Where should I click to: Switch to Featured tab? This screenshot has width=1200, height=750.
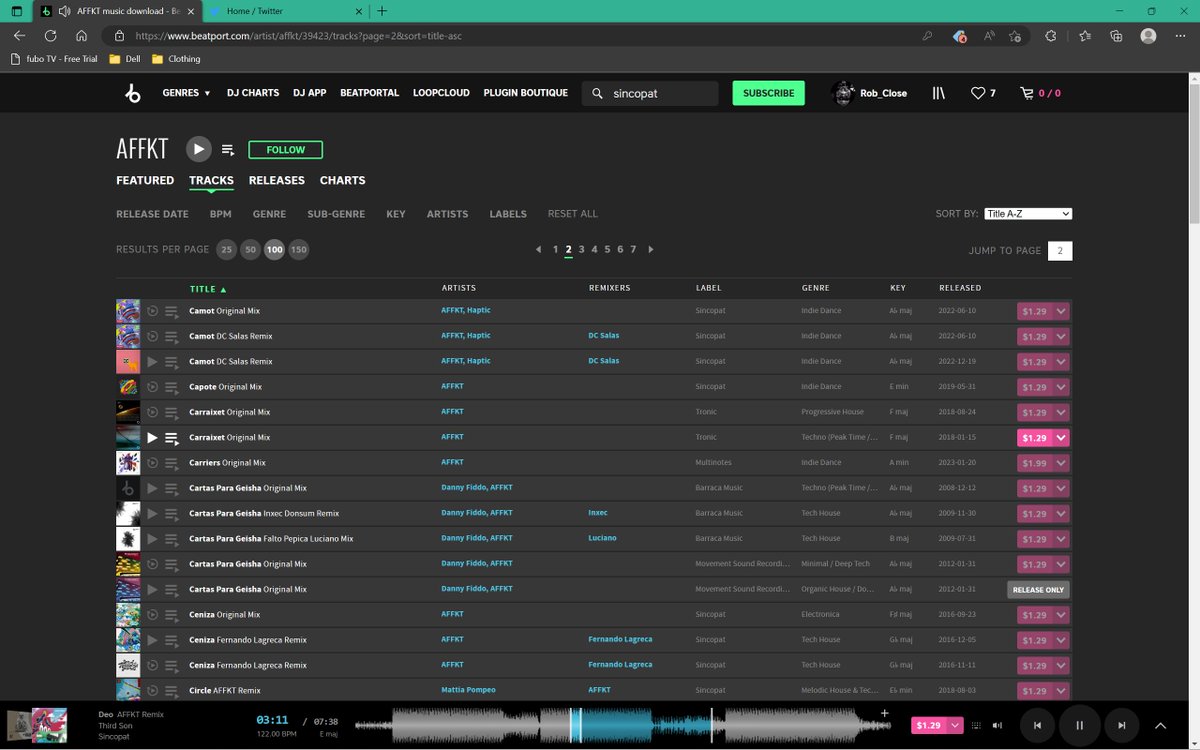[x=145, y=181]
